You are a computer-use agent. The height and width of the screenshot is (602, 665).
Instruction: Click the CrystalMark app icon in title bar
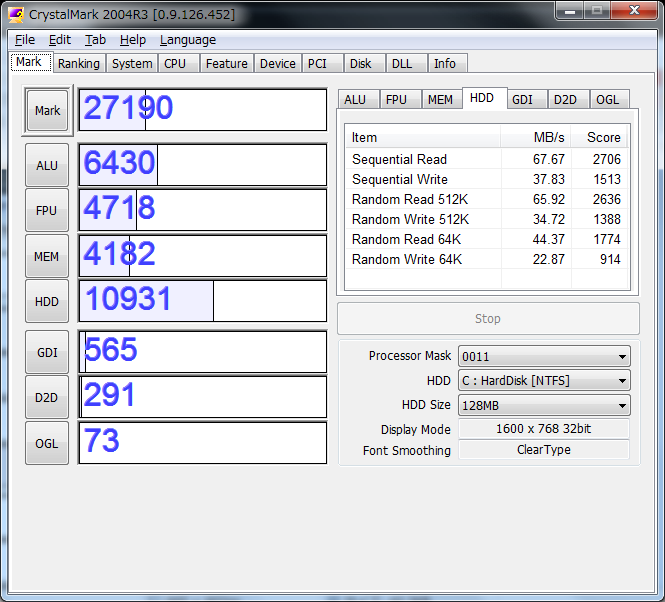tap(16, 15)
